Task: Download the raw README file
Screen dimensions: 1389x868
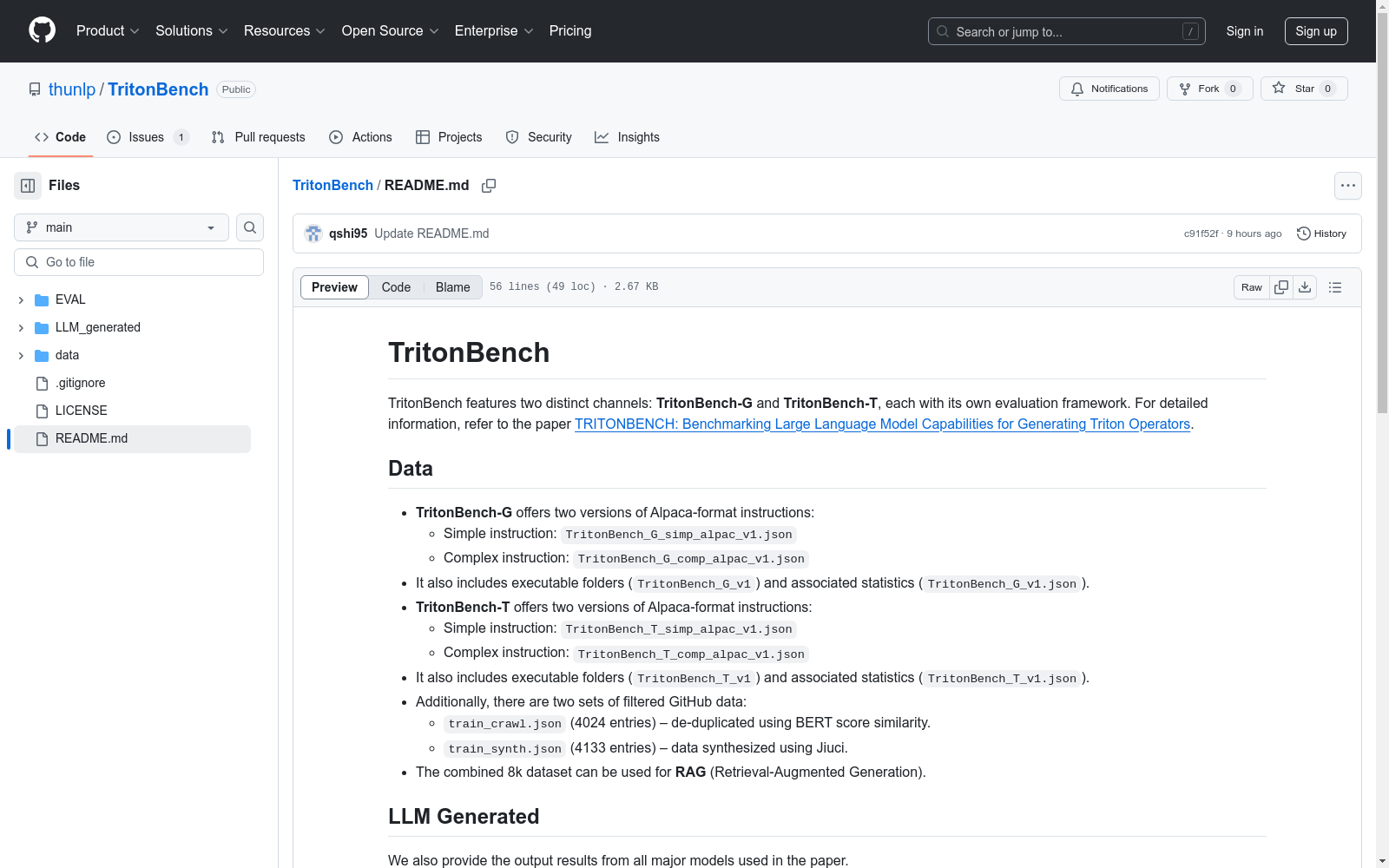Action: click(x=1305, y=286)
